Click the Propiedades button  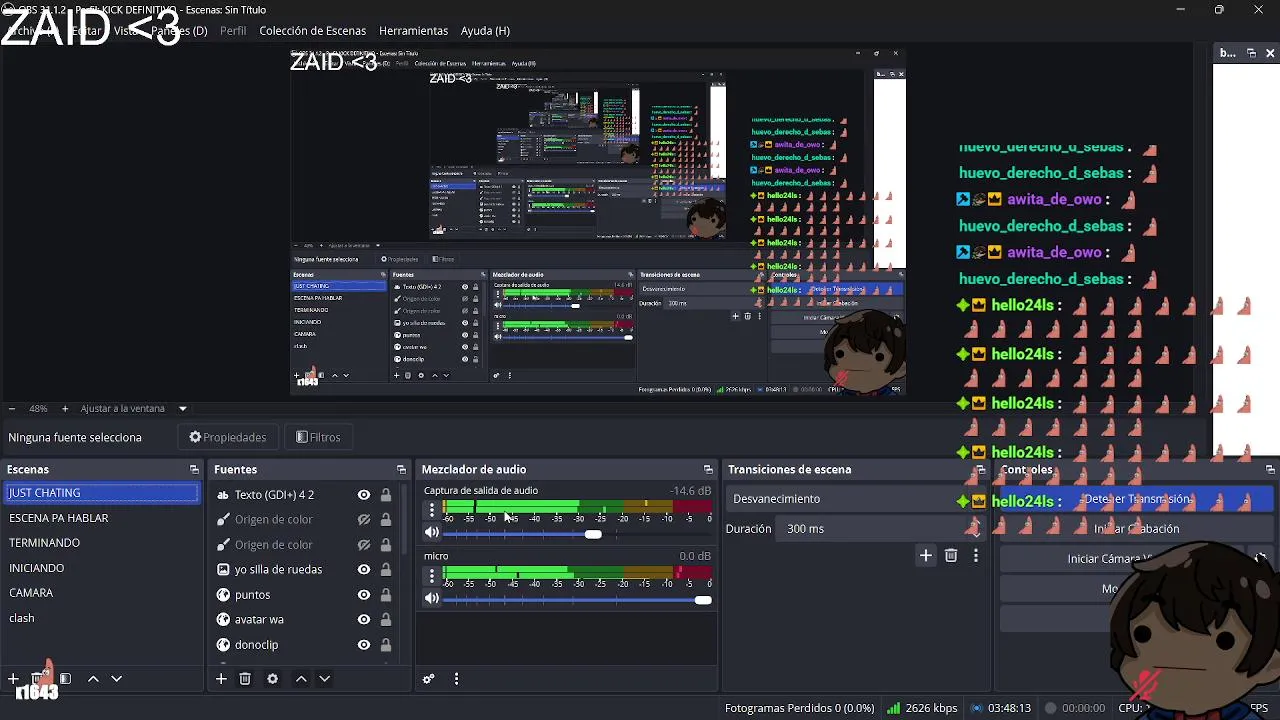click(x=228, y=437)
